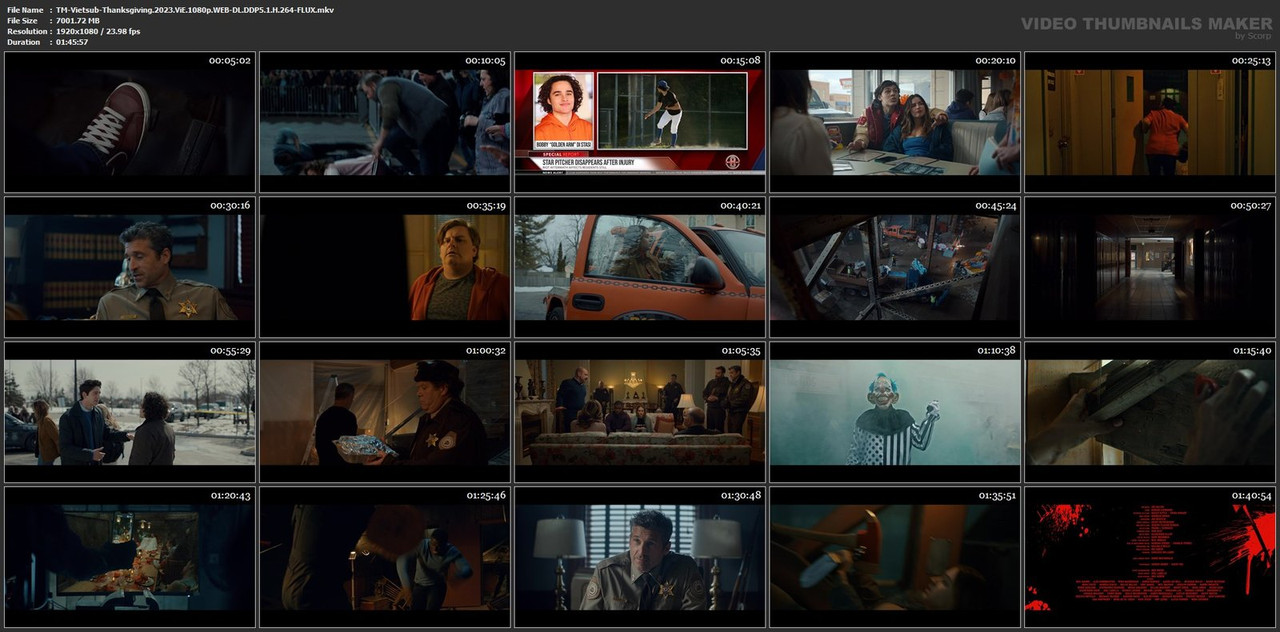Select the thumbnail at 01:25:46
The image size is (1280, 632).
[x=385, y=557]
